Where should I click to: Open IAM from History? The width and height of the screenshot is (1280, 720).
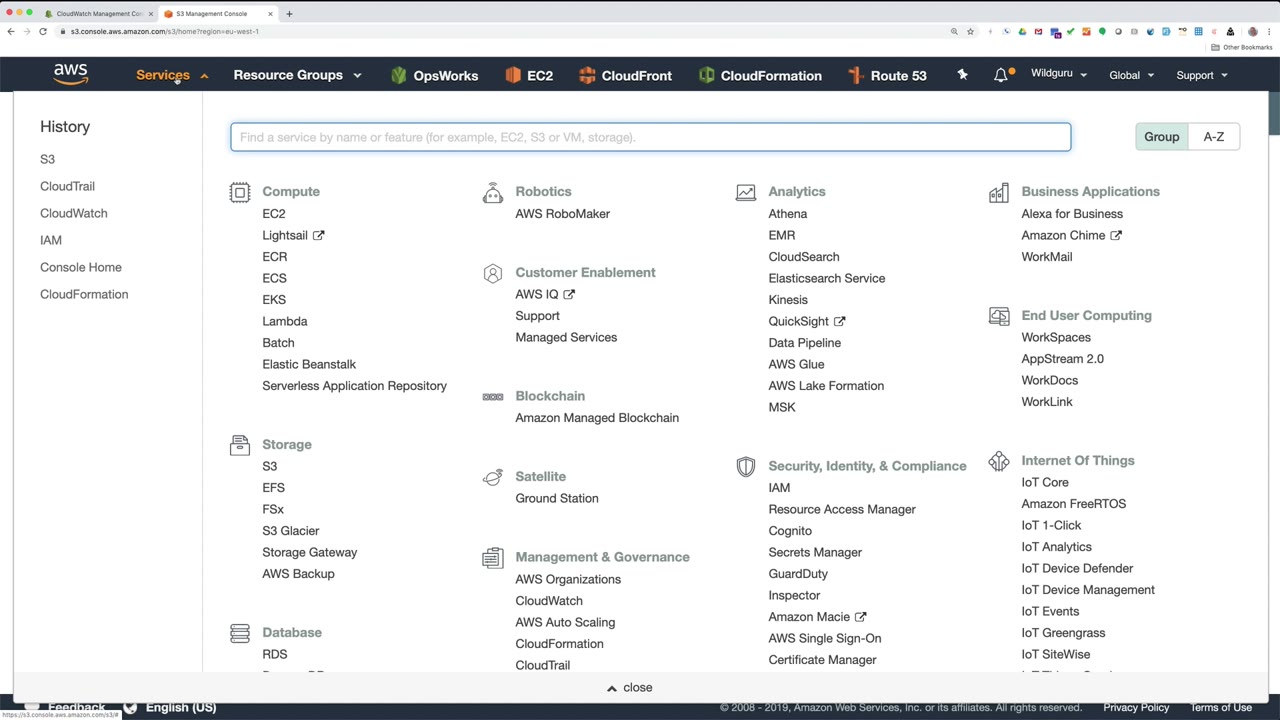coord(51,240)
